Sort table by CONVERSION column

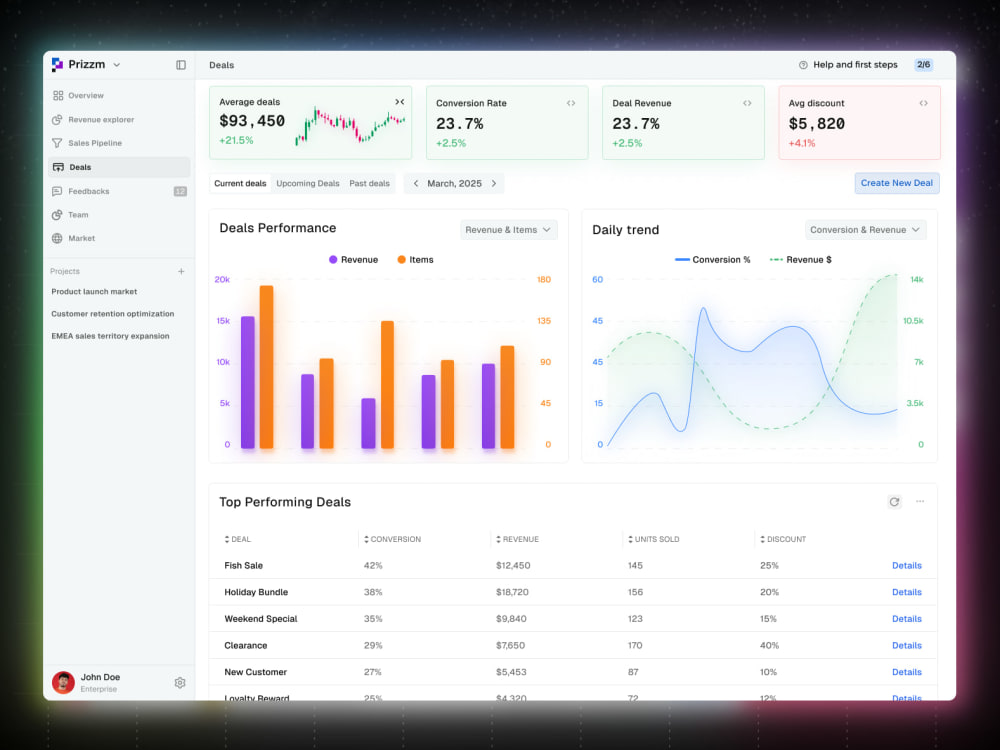pos(392,540)
